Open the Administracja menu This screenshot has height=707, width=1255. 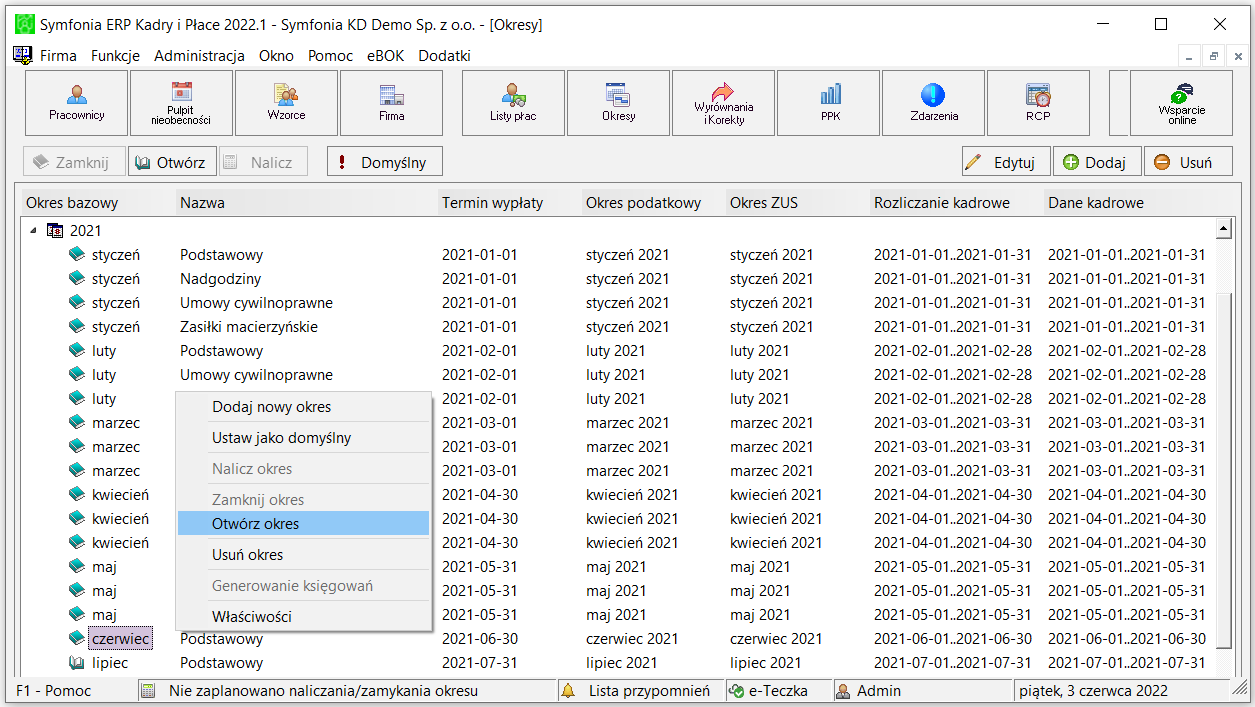199,56
